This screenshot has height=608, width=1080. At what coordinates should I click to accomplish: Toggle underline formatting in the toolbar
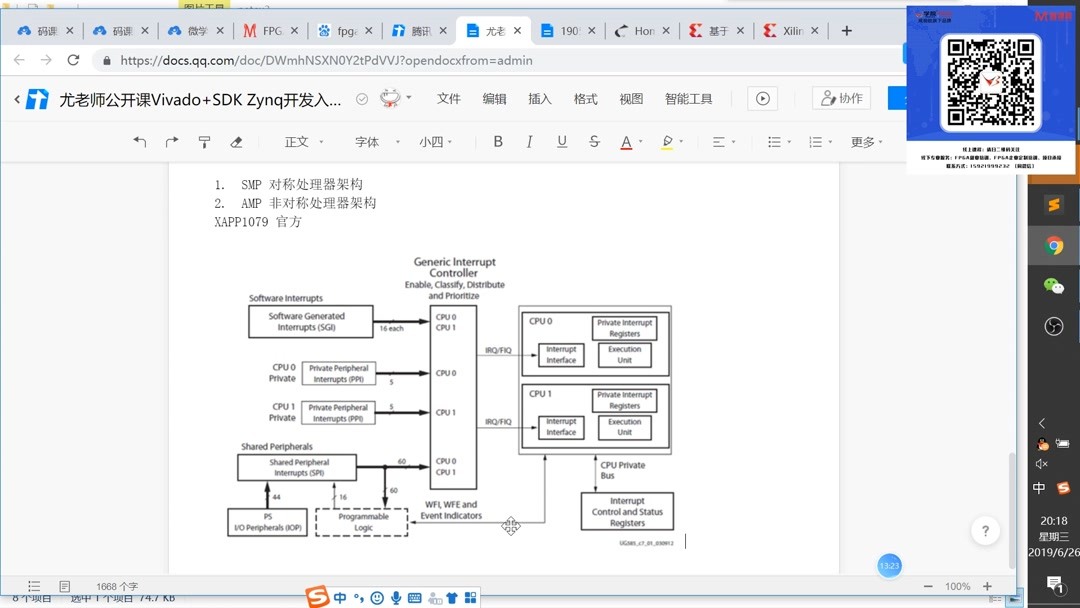point(560,141)
